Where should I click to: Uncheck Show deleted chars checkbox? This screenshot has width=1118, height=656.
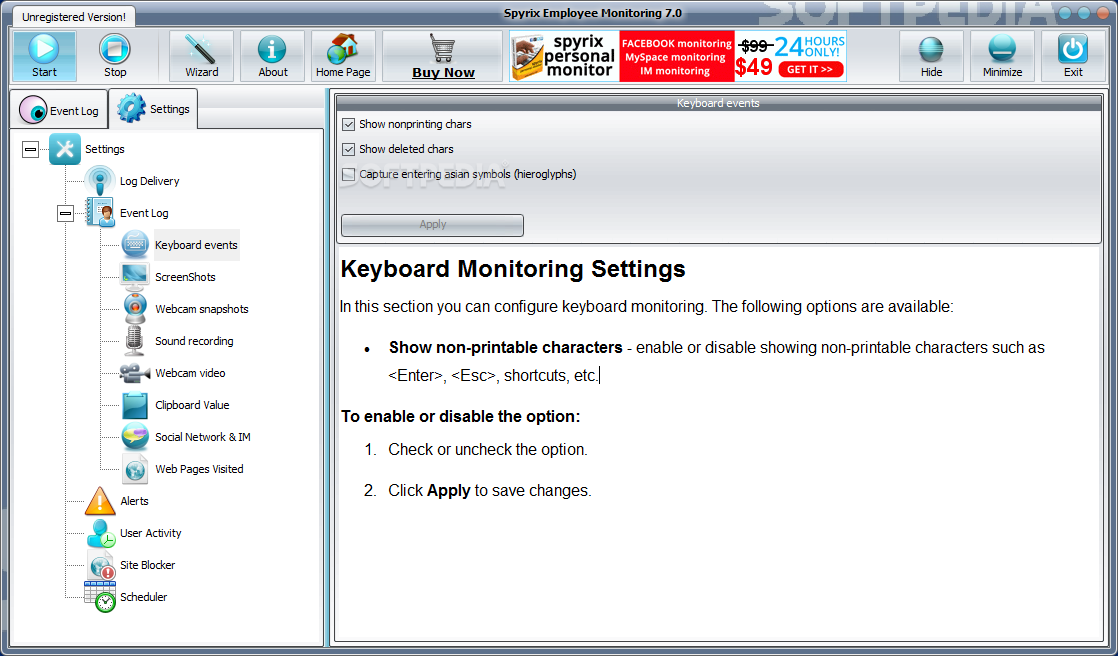point(349,149)
